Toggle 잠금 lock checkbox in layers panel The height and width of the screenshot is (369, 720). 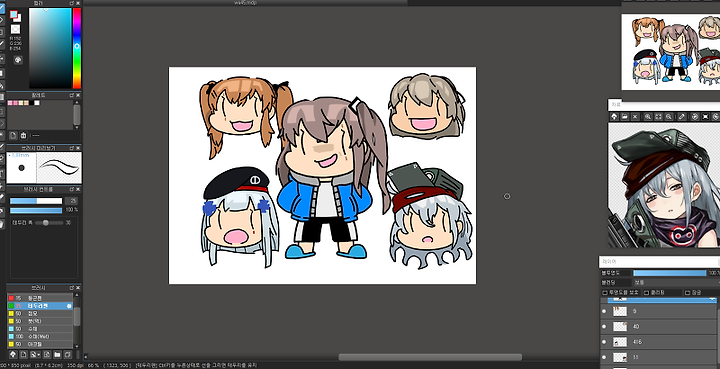tap(687, 293)
